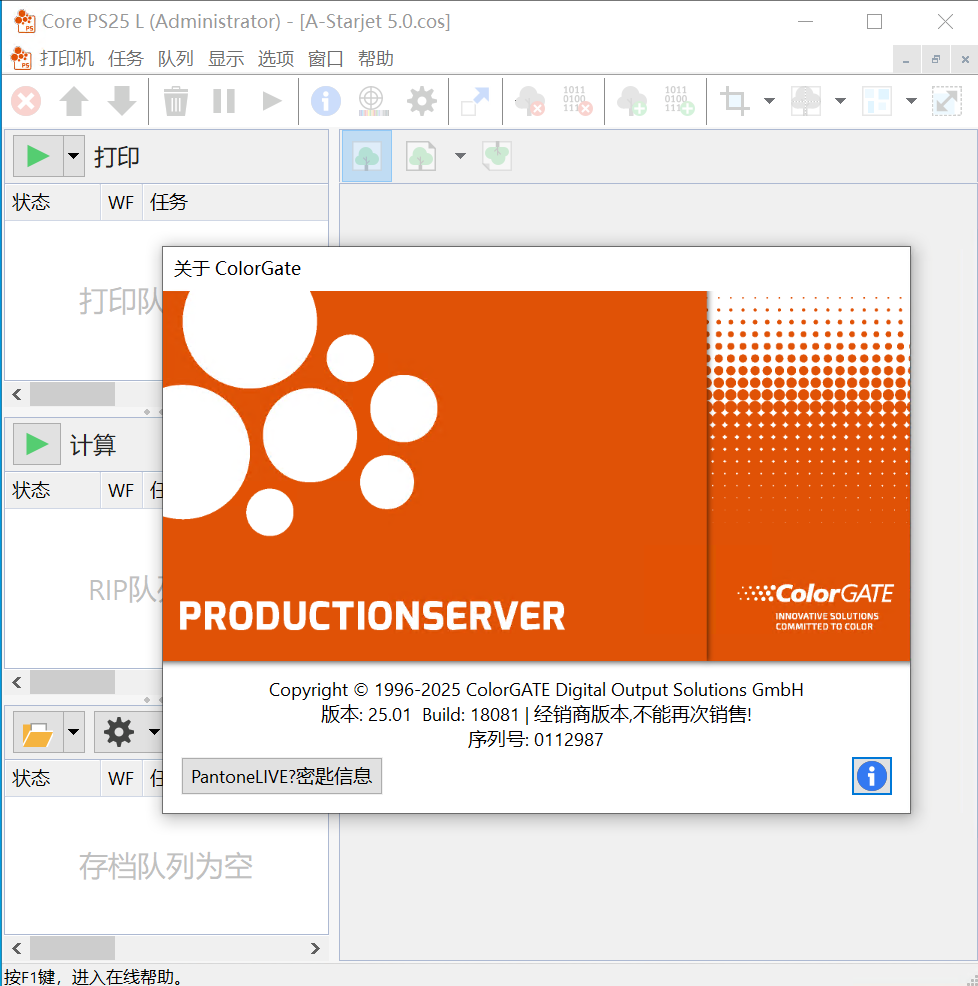Click the binary data with green plus icon
This screenshot has width=978, height=986.
[679, 101]
